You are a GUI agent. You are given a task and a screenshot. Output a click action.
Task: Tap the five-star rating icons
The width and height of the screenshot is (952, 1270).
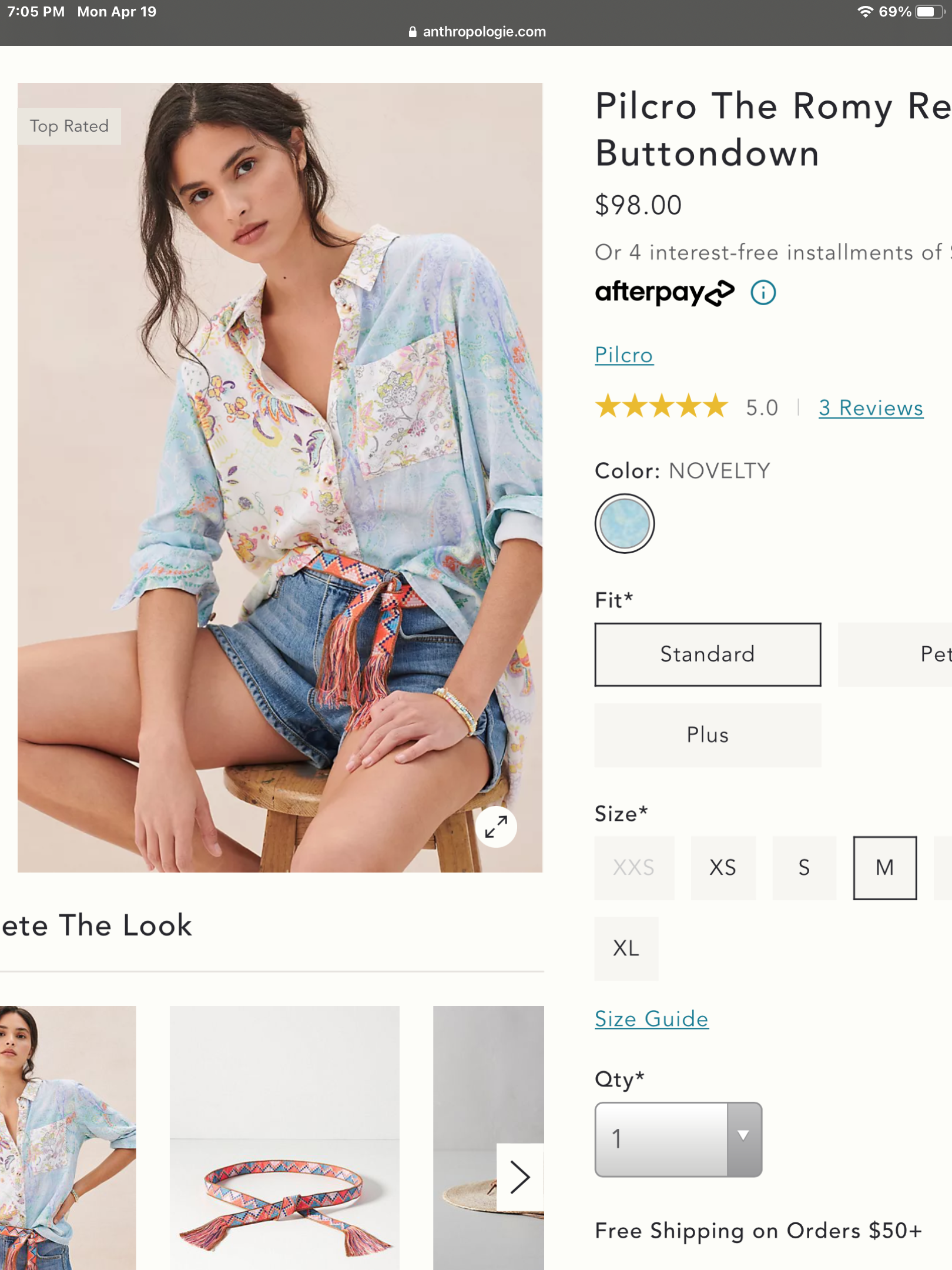pyautogui.click(x=662, y=407)
